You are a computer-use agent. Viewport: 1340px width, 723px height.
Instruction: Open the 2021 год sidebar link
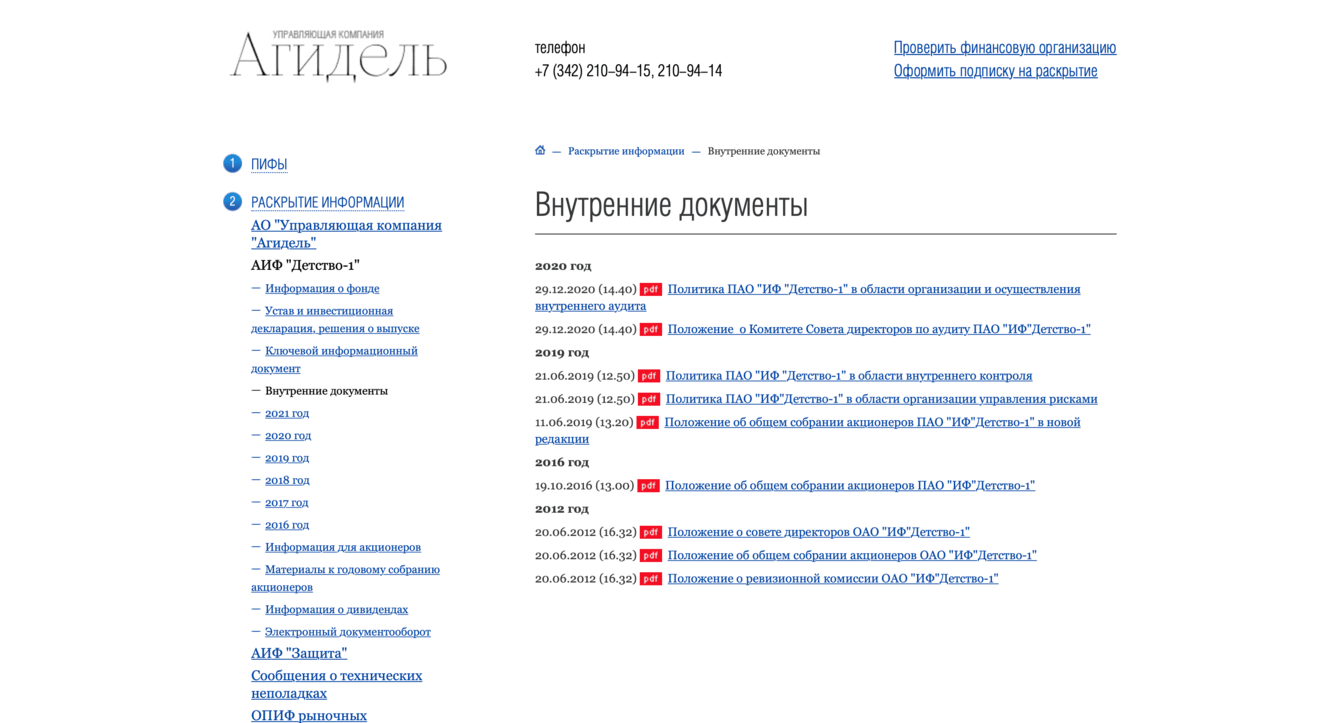pyautogui.click(x=287, y=413)
